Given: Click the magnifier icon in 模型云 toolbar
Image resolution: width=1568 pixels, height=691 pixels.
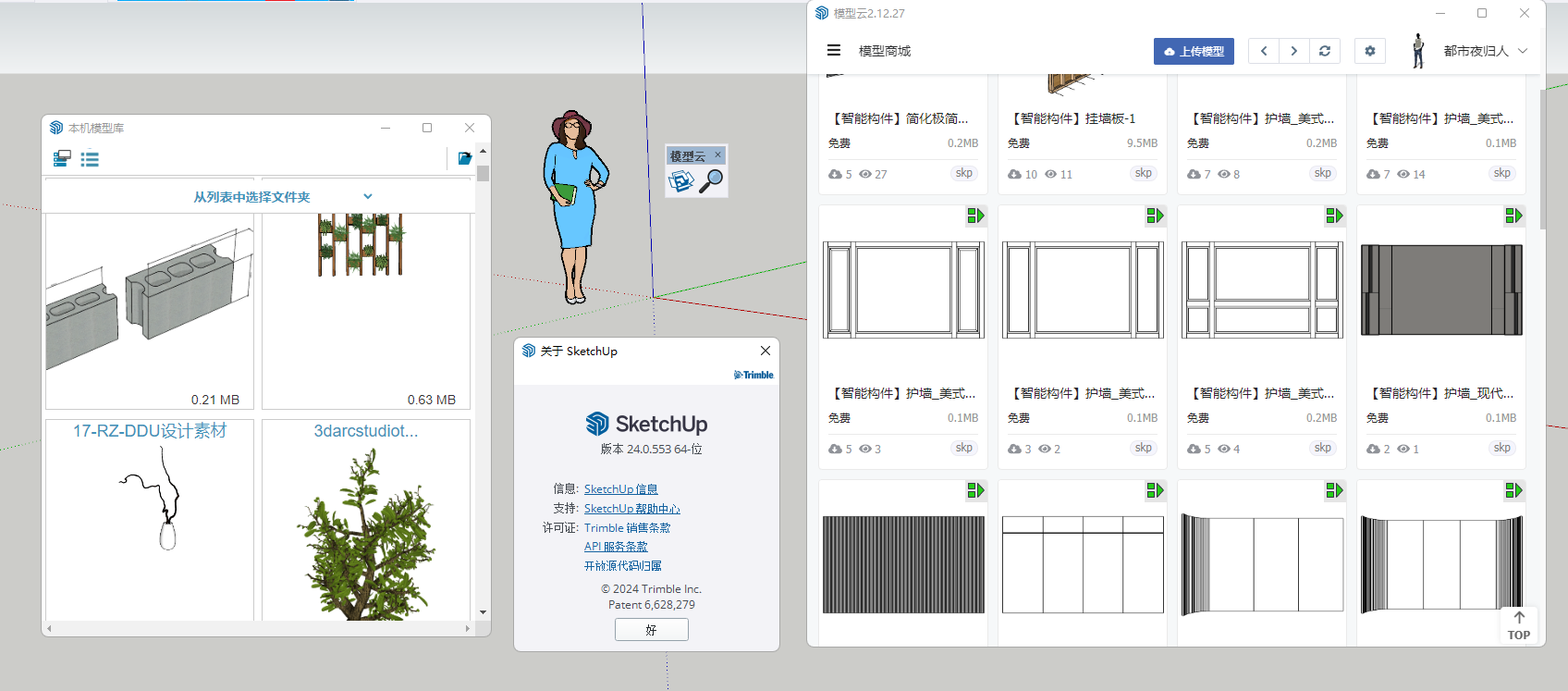Looking at the screenshot, I should click(x=711, y=181).
